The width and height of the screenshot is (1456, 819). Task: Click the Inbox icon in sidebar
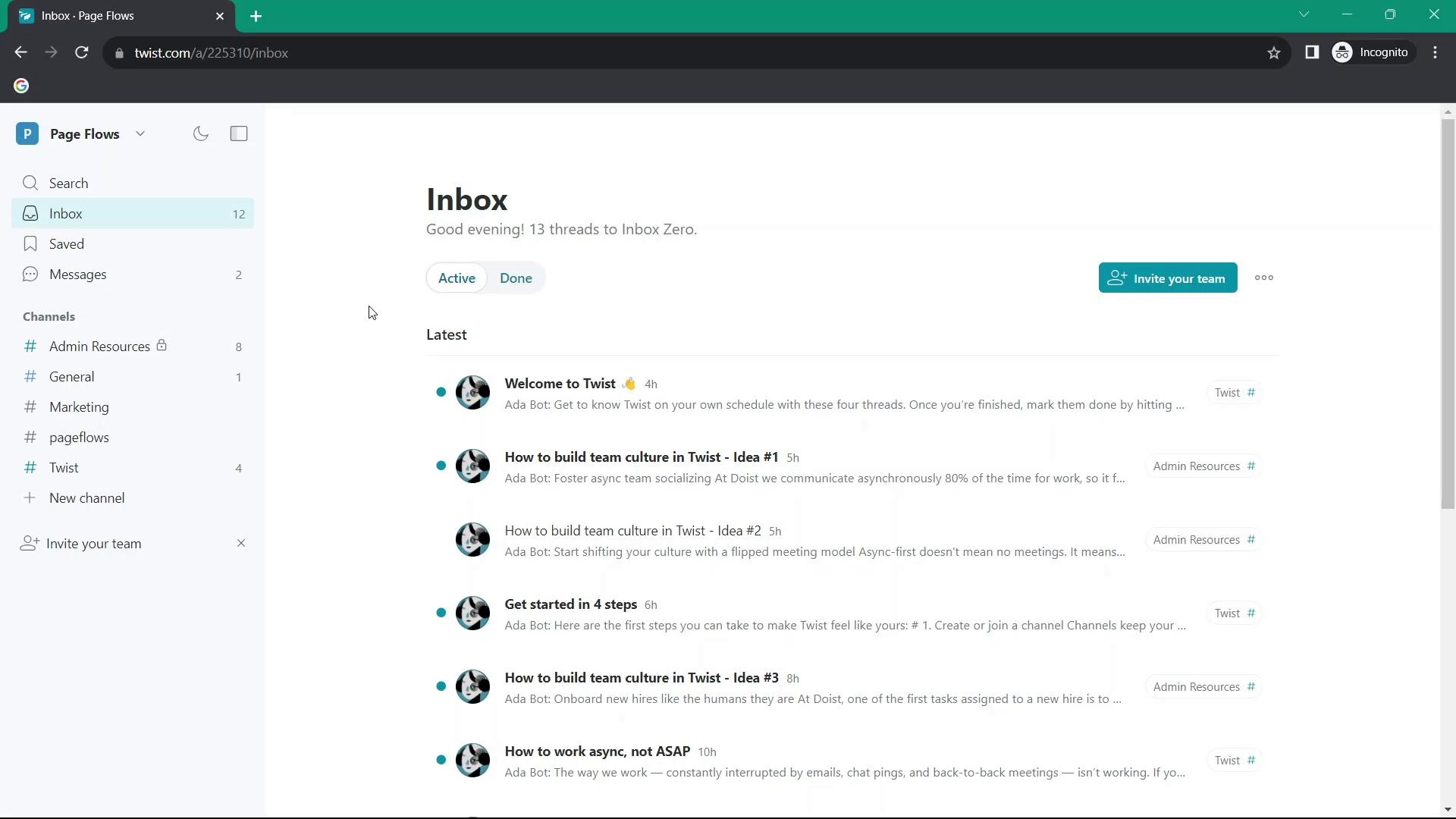tap(30, 213)
